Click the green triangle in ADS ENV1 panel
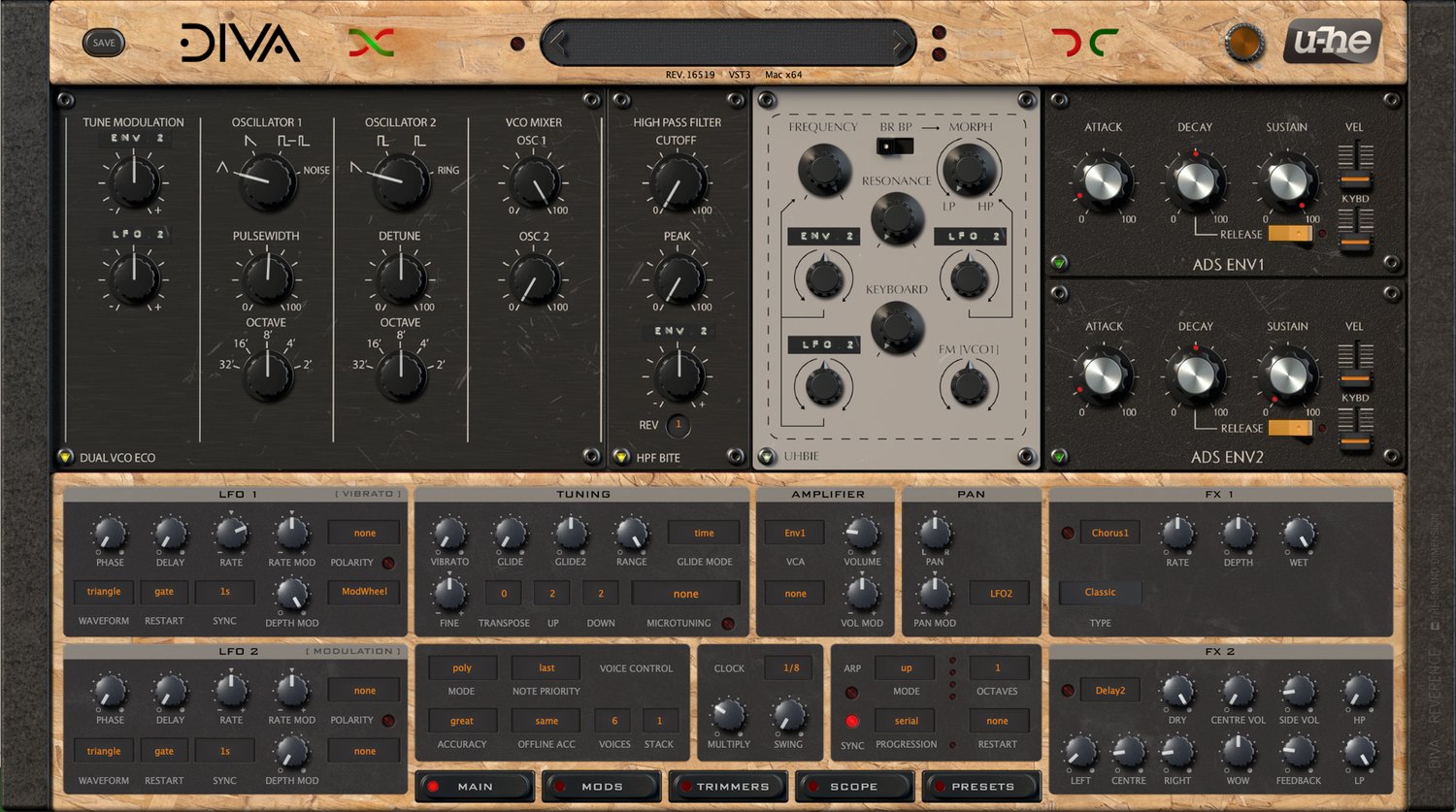The width and height of the screenshot is (1456, 812). [x=1059, y=262]
